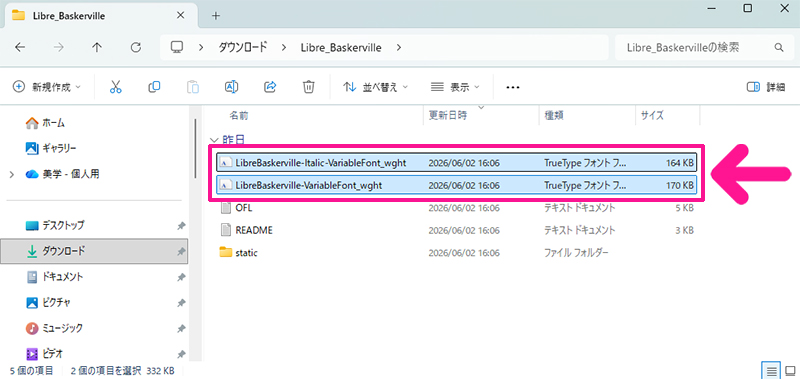The width and height of the screenshot is (800, 379).
Task: Open ミュージック in sidebar
Action: (x=54, y=328)
